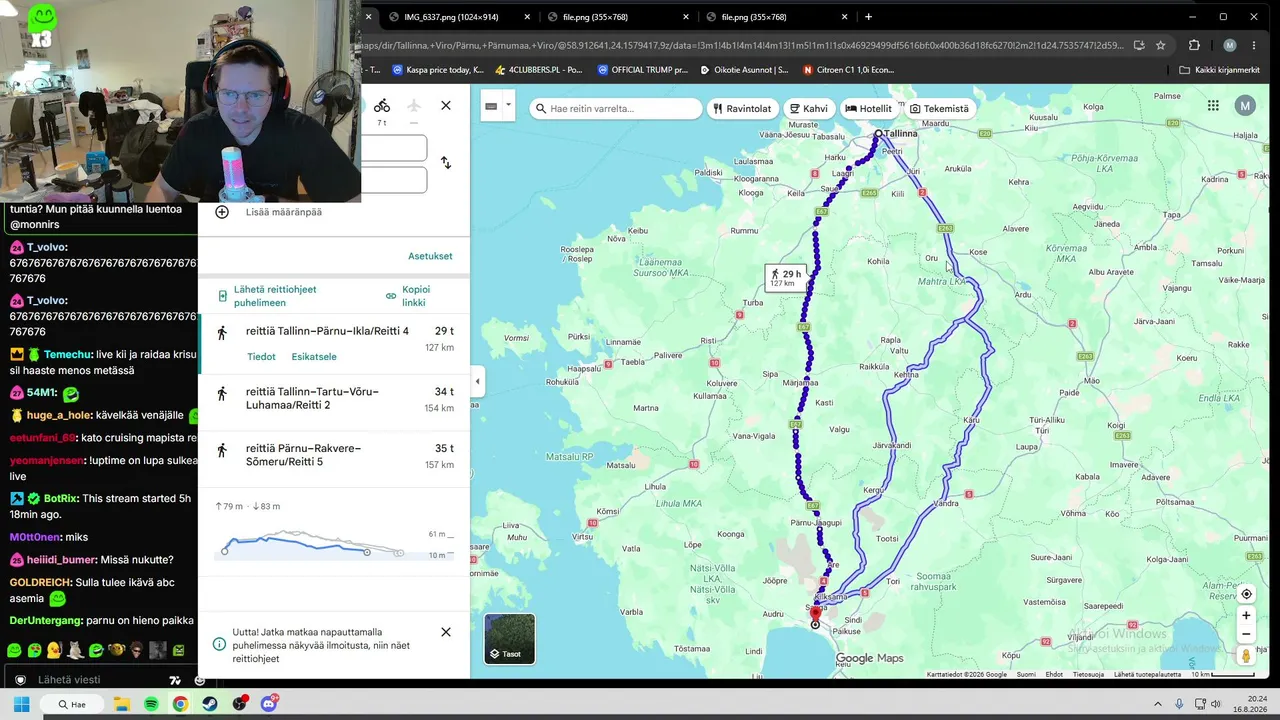The width and height of the screenshot is (1280, 720).
Task: Select the cycling travel mode icon
Action: pos(382,105)
